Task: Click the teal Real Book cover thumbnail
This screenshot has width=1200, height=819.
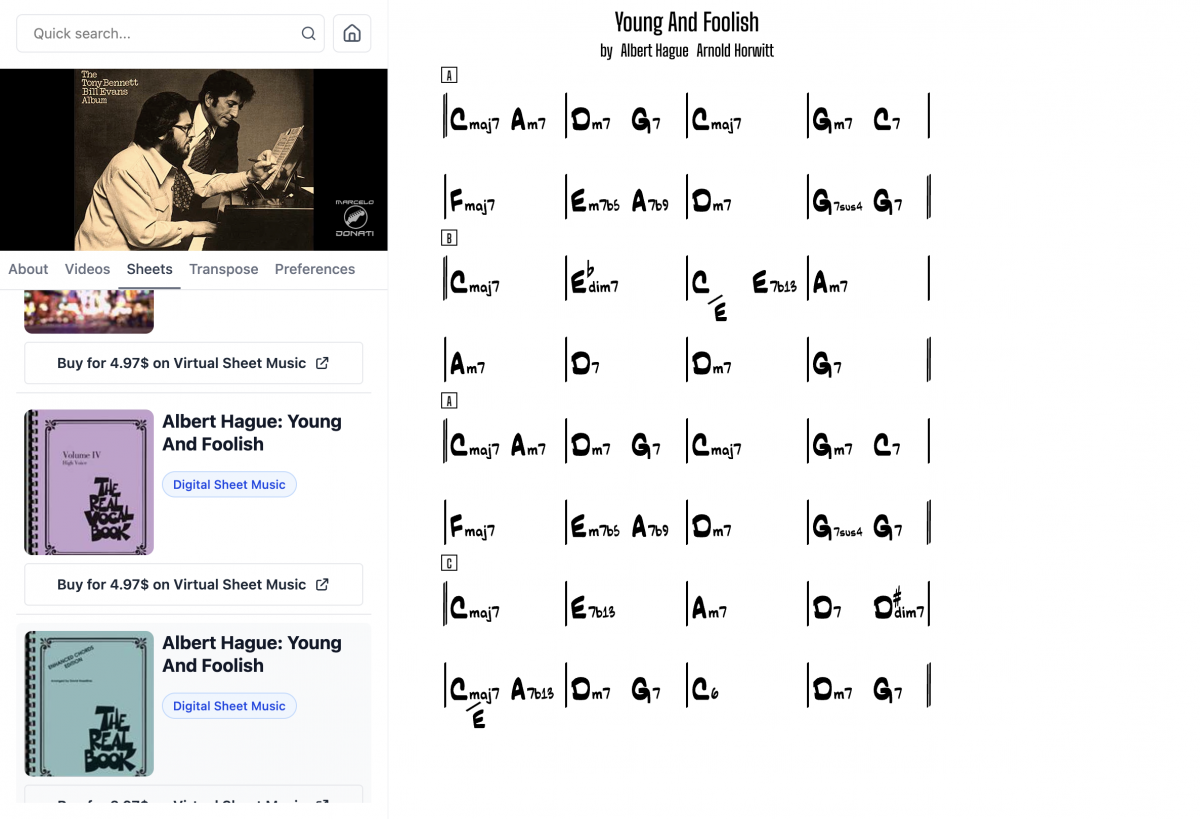Action: point(89,703)
